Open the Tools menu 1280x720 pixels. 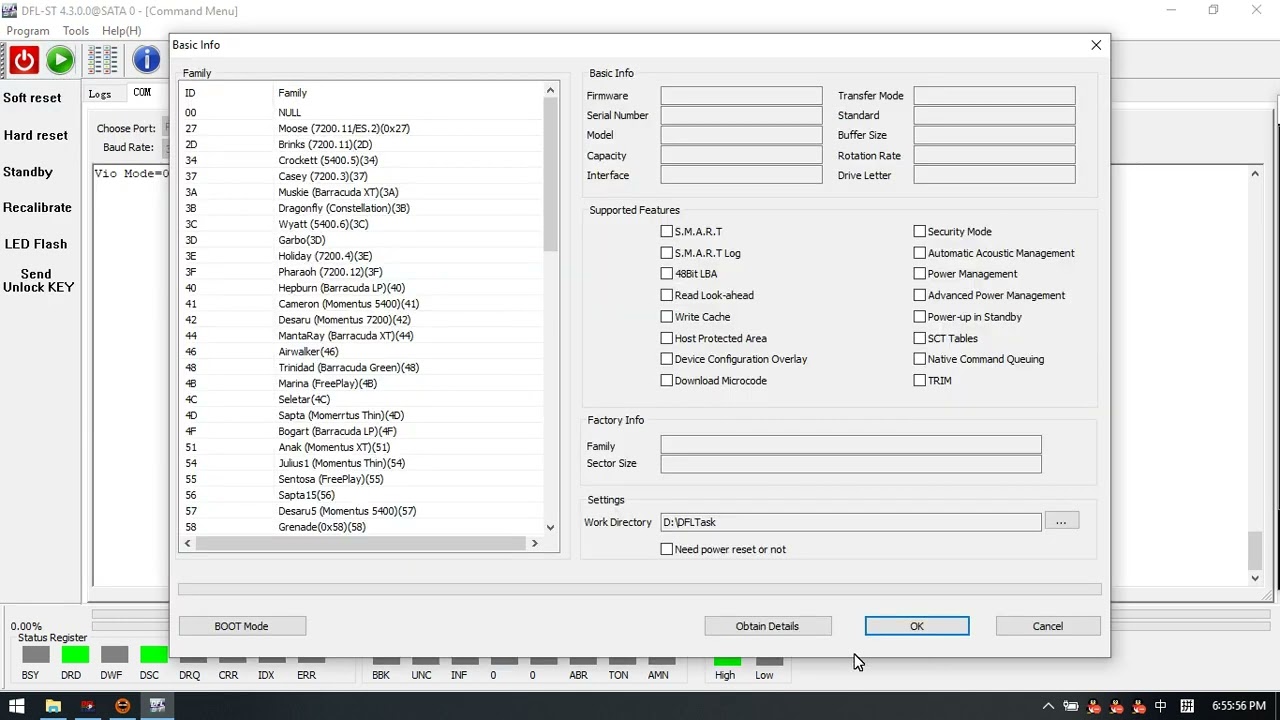tap(76, 31)
